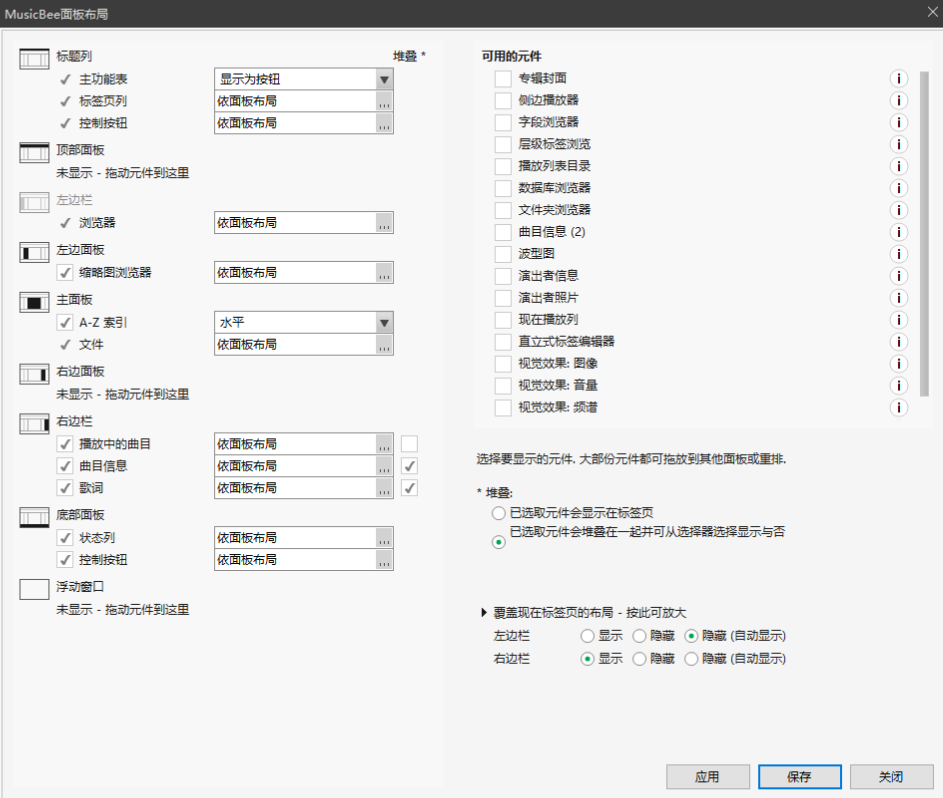Click the 保存 button
943x798 pixels.
pyautogui.click(x=799, y=777)
